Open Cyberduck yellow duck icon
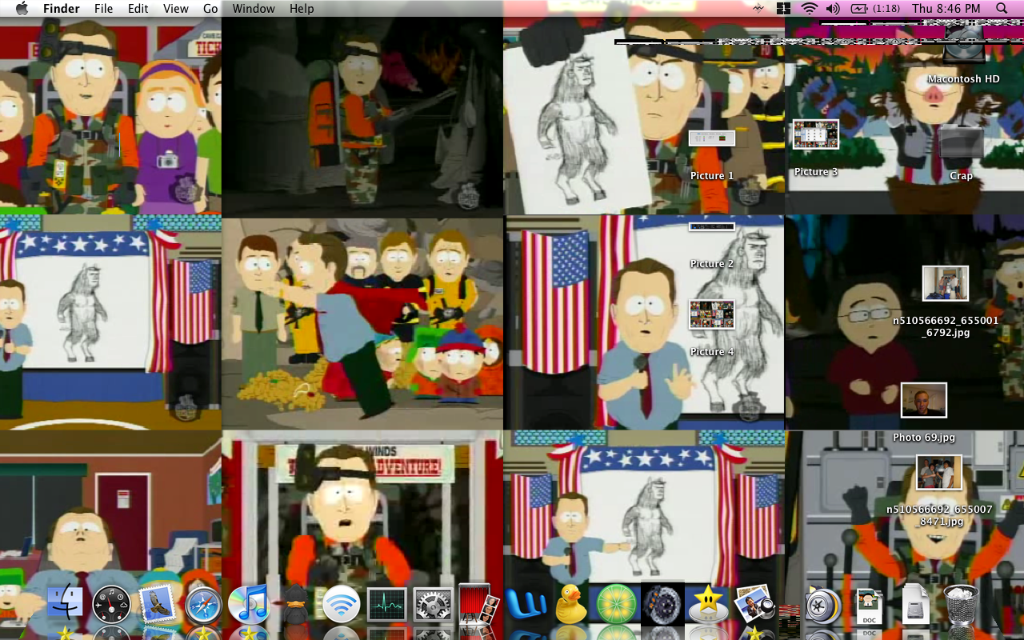This screenshot has height=640, width=1024. (x=570, y=605)
